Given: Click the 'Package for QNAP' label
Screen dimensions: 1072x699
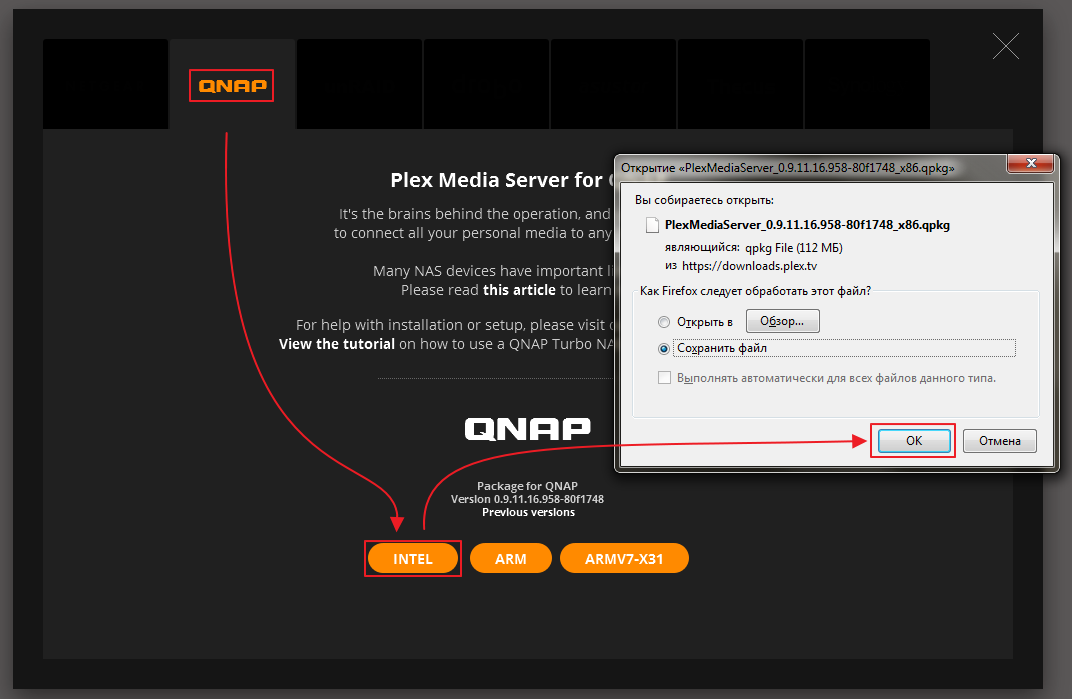Looking at the screenshot, I should coord(527,486).
